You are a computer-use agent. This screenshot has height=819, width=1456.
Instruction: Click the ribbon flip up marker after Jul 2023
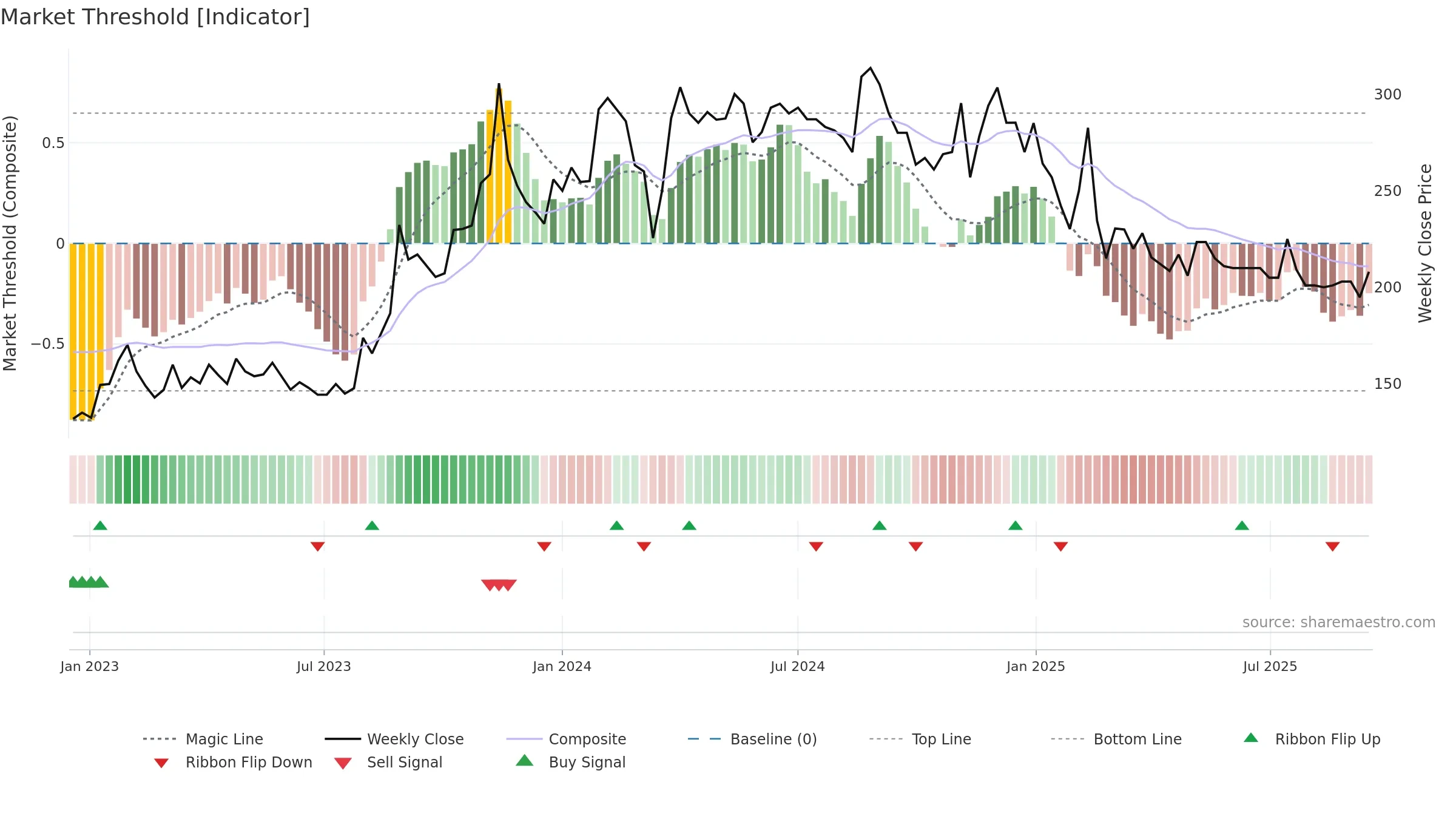[x=372, y=525]
